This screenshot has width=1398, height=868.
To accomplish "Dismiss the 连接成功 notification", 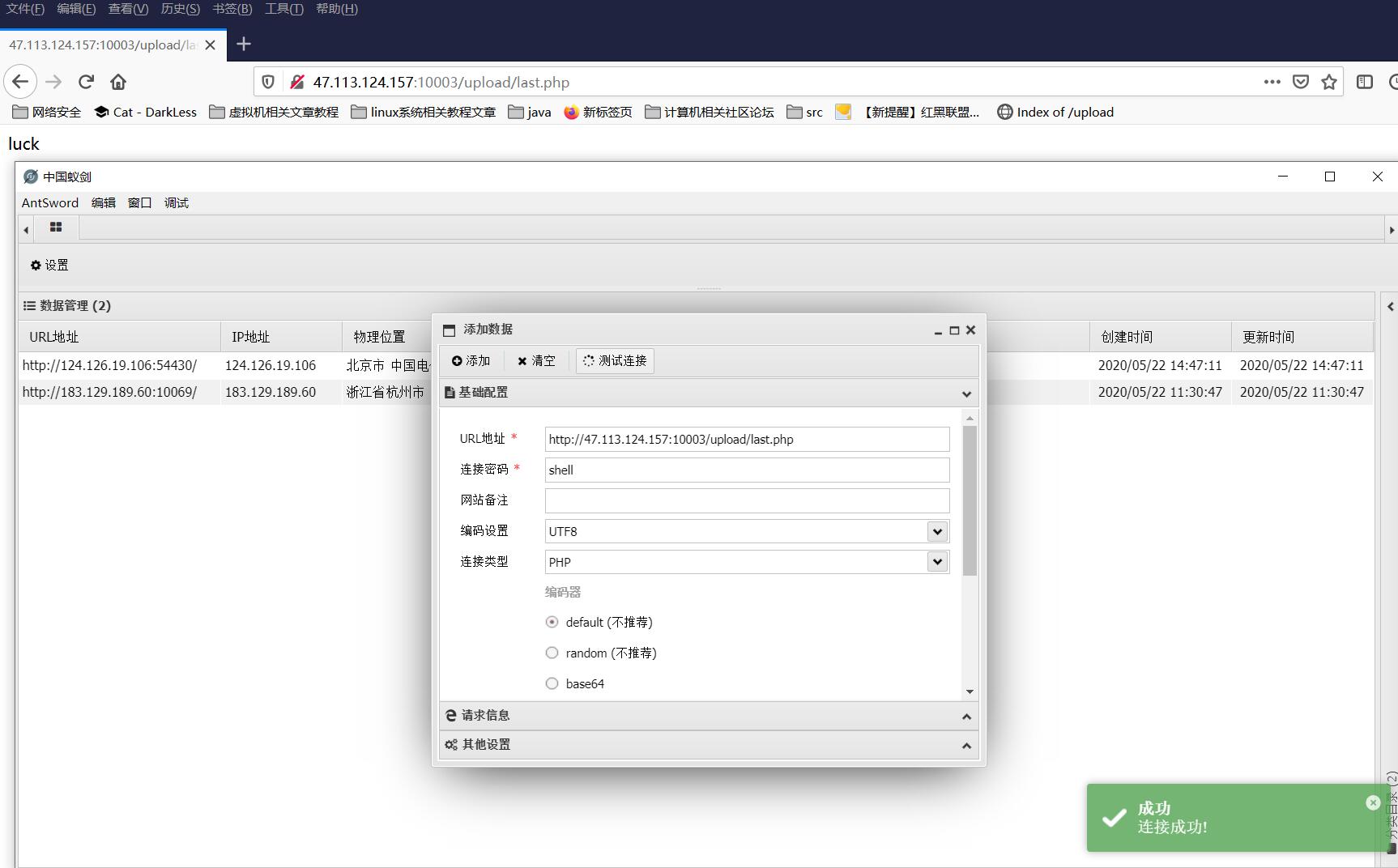I will coord(1373,802).
